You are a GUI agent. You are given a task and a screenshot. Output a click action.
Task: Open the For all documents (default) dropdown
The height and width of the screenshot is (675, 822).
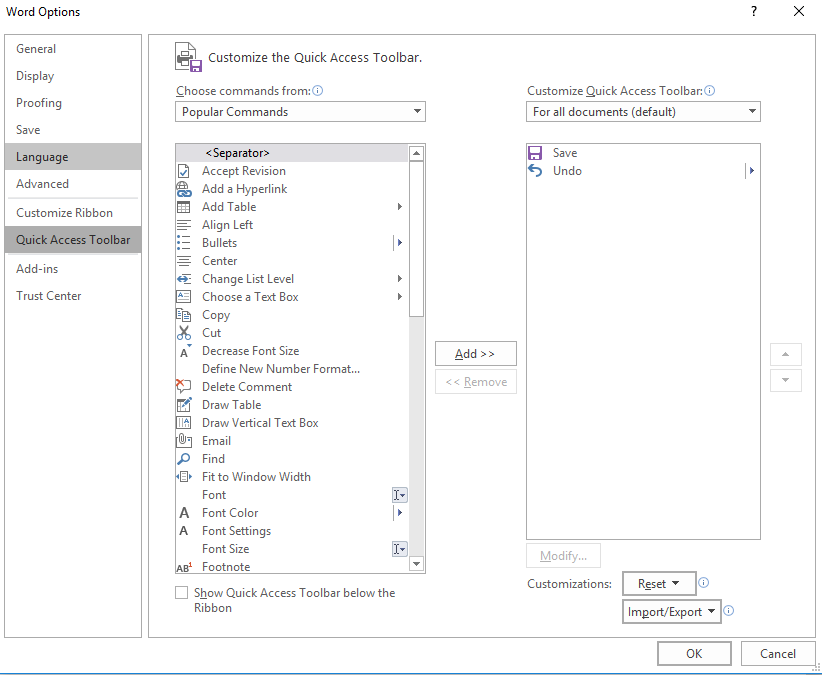pyautogui.click(x=643, y=112)
